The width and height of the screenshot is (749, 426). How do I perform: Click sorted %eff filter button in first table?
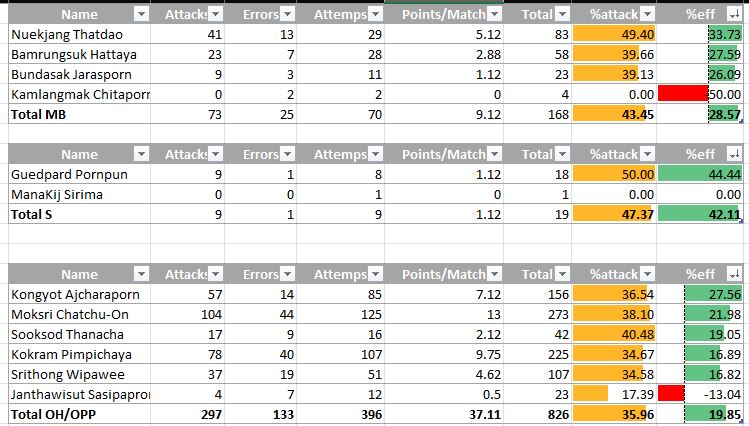[734, 15]
